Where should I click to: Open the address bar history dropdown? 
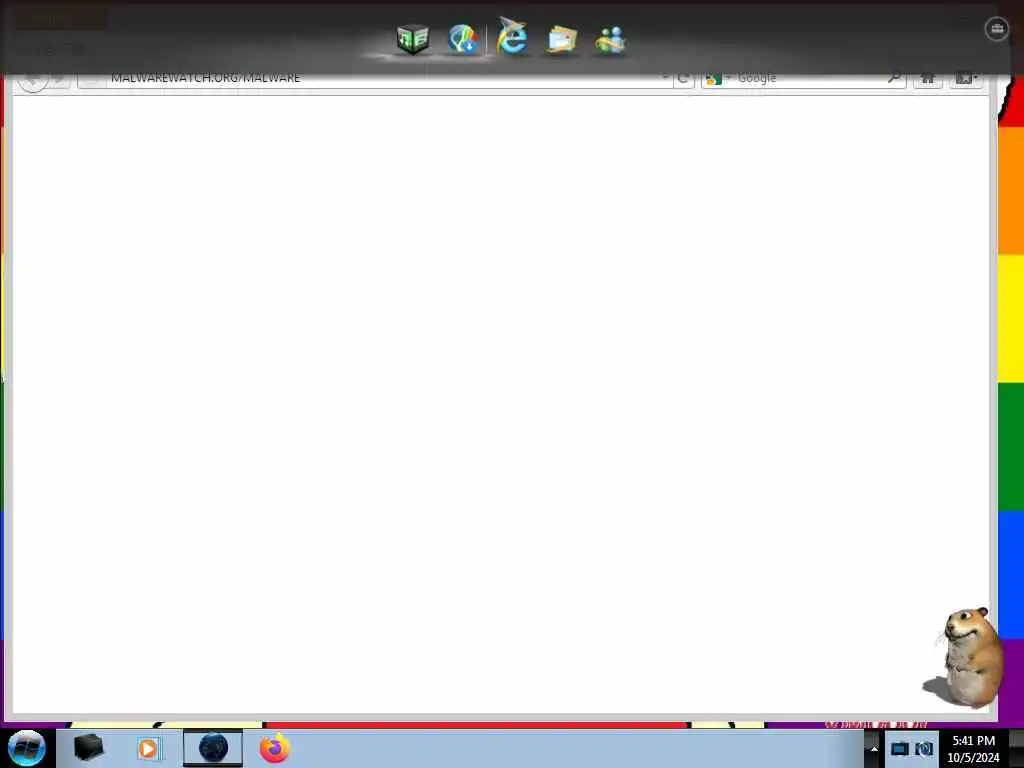pyautogui.click(x=665, y=78)
